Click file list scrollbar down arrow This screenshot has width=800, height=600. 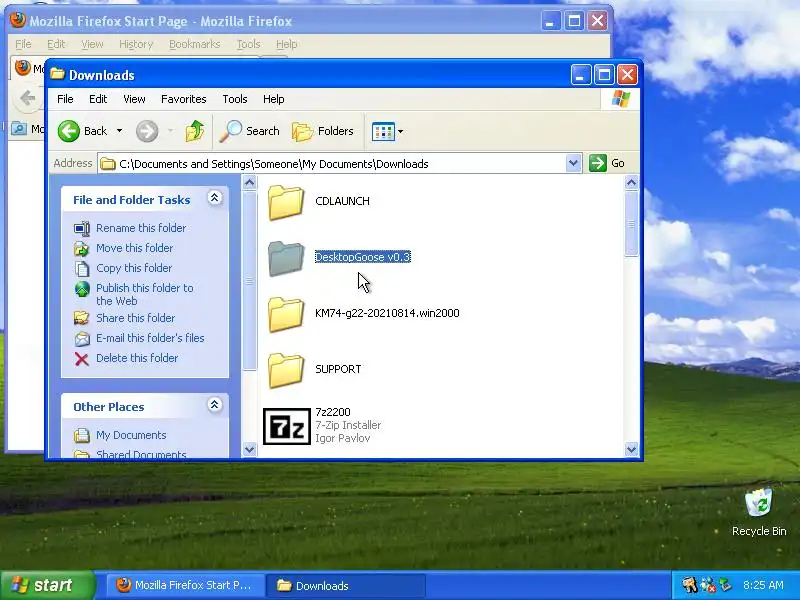click(x=631, y=449)
